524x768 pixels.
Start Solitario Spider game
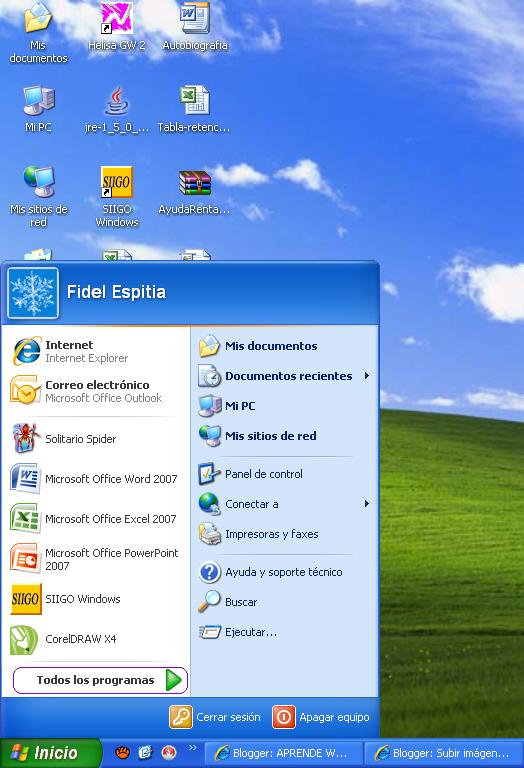coord(95,439)
